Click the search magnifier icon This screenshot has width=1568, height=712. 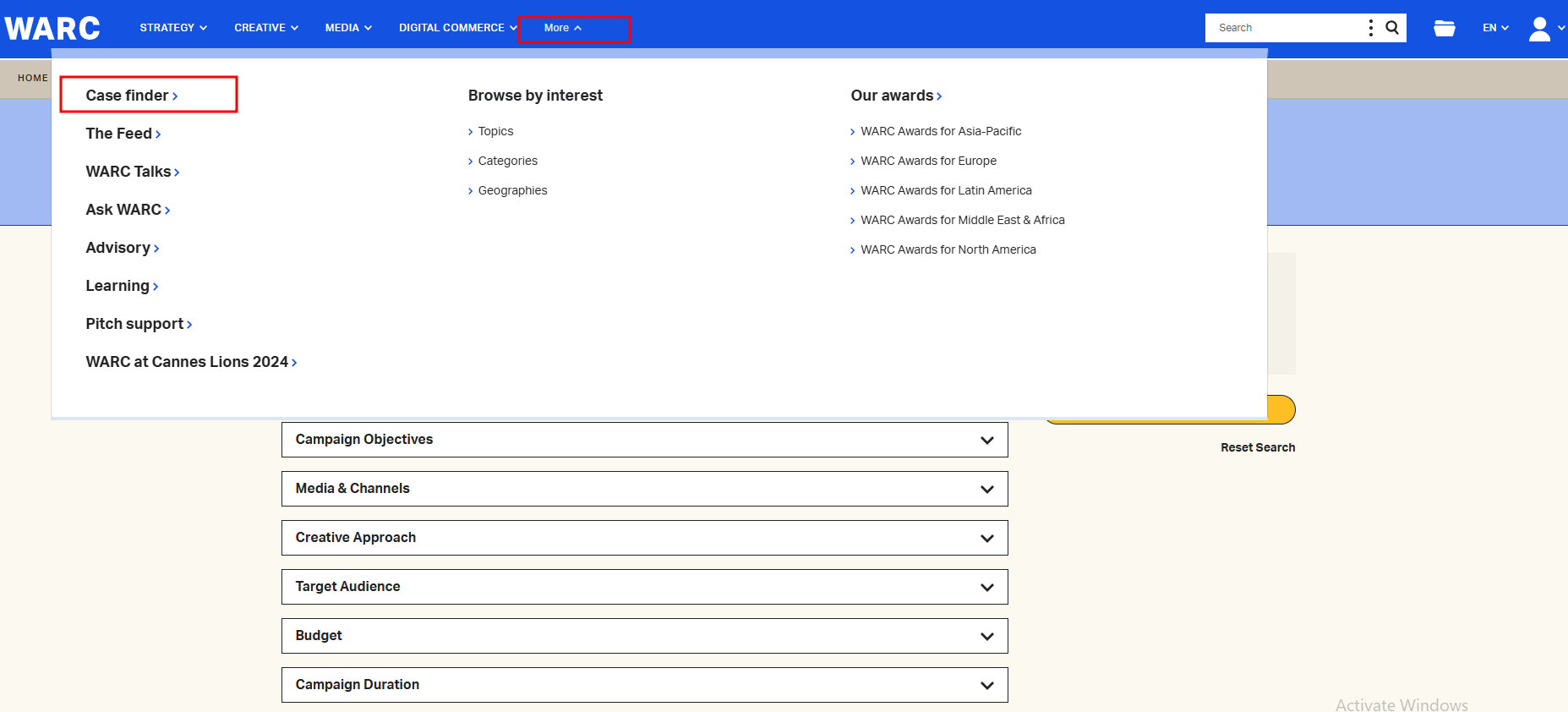[x=1392, y=28]
